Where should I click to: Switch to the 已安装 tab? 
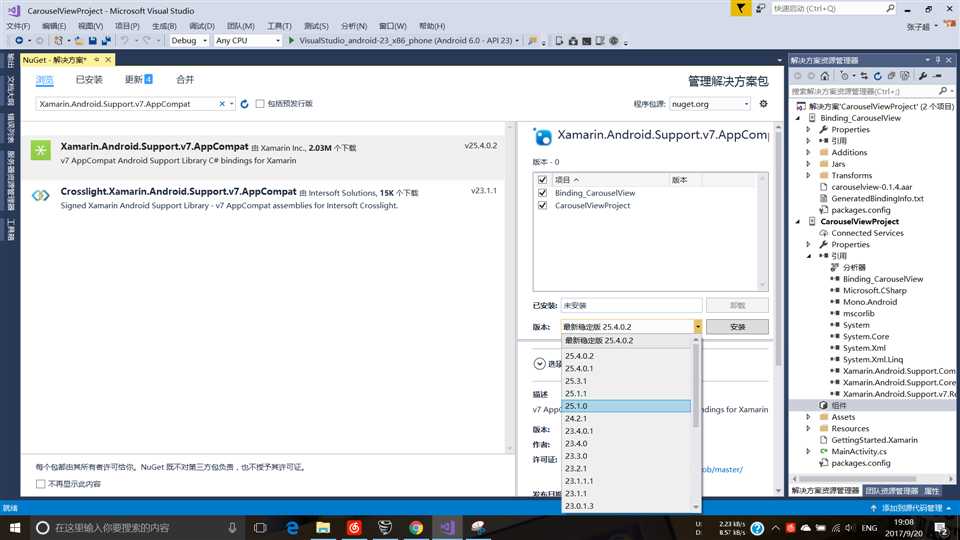tap(89, 80)
